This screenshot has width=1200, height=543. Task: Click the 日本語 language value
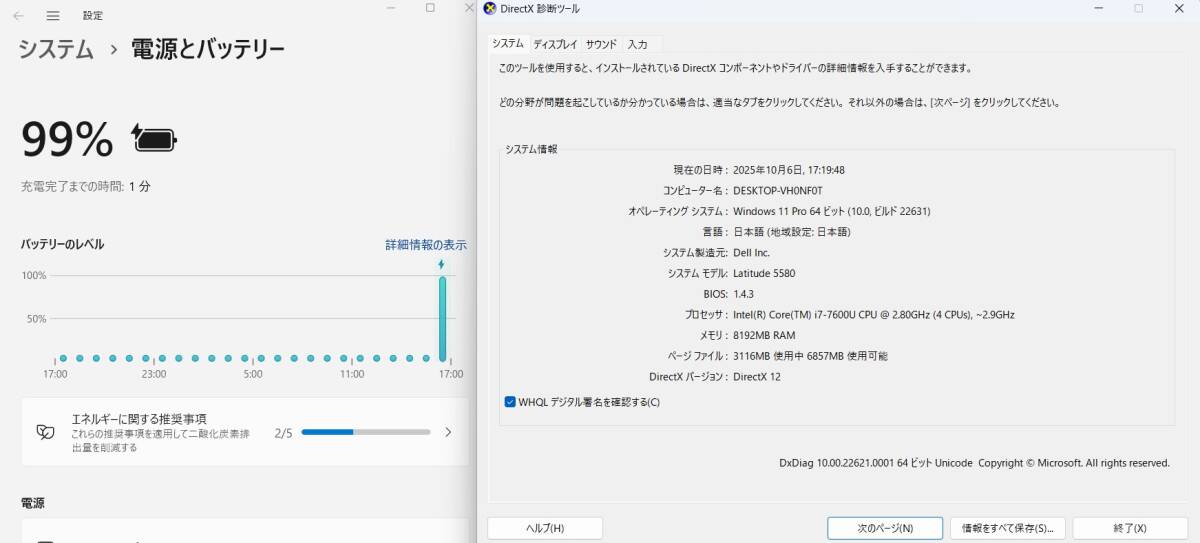click(792, 232)
